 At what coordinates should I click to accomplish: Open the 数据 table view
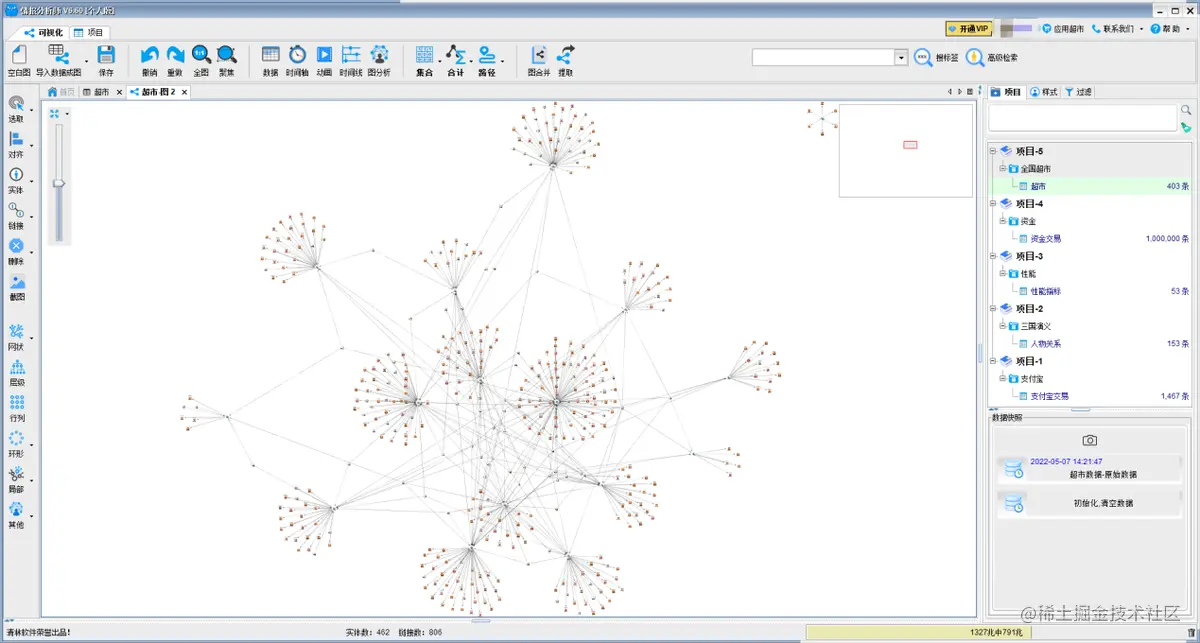coord(270,60)
